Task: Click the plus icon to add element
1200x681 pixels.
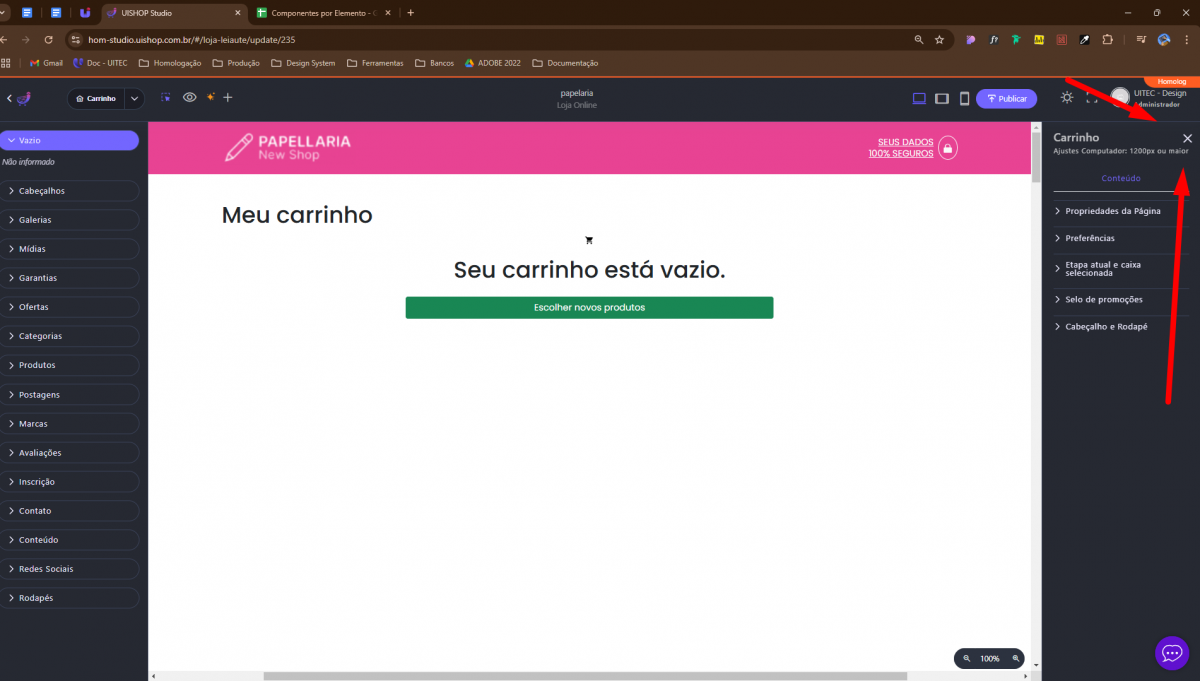Action: tap(228, 98)
